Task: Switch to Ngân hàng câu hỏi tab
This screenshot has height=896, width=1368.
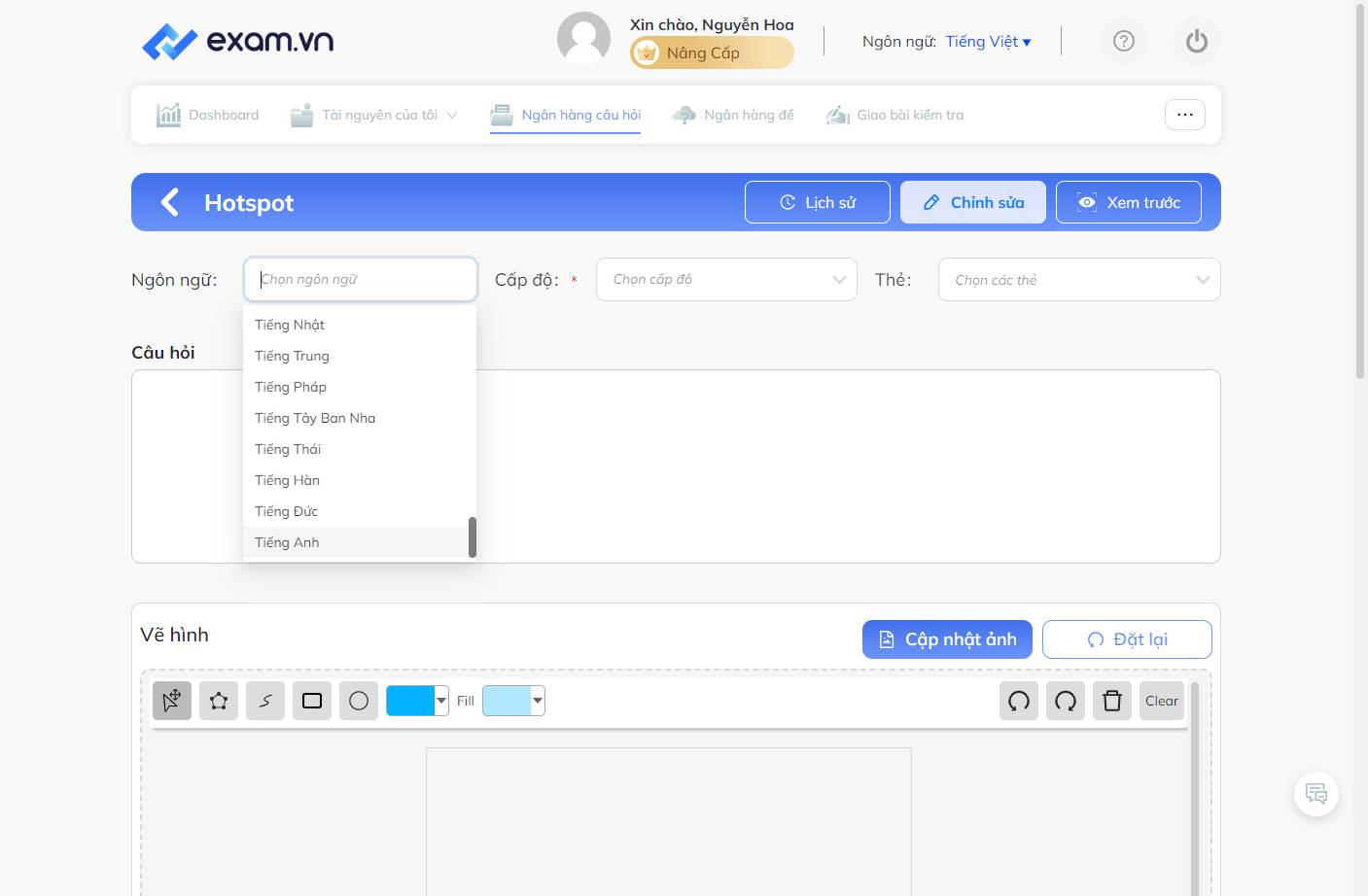Action: pyautogui.click(x=566, y=115)
